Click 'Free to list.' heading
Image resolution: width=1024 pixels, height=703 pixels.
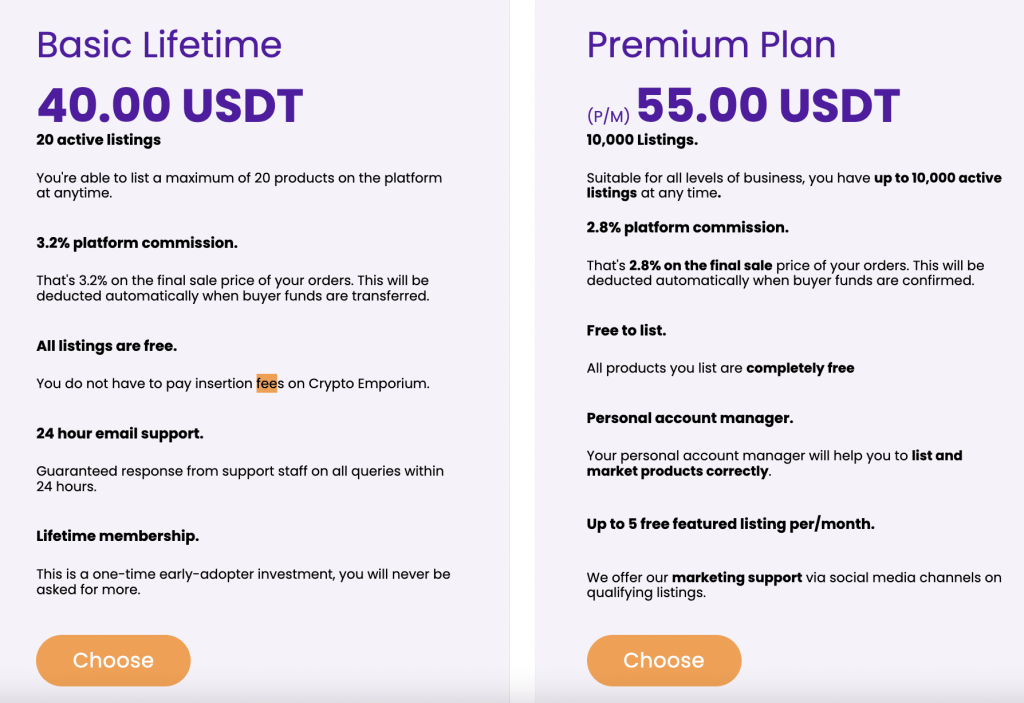626,330
